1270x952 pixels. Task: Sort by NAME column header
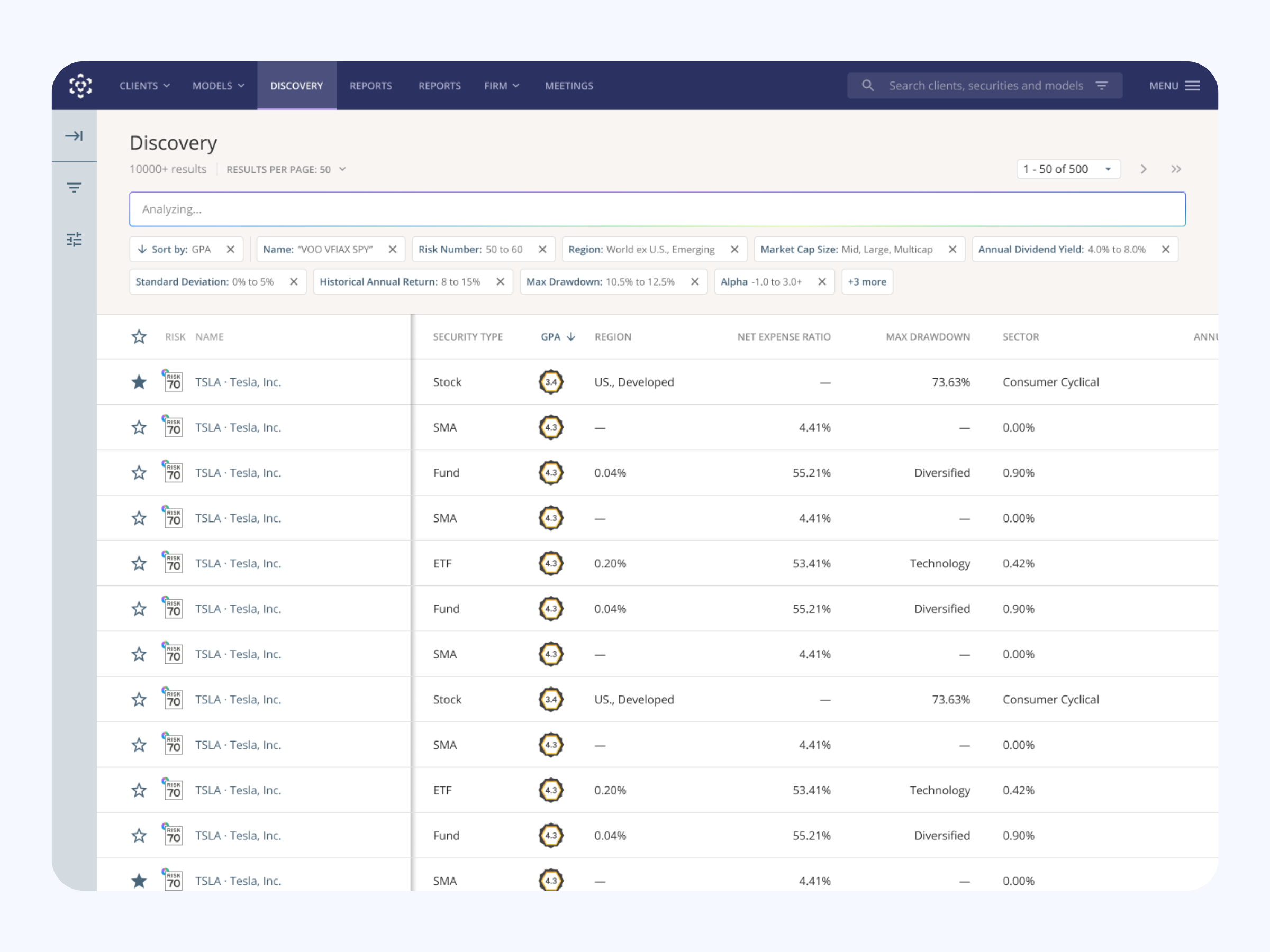point(210,337)
